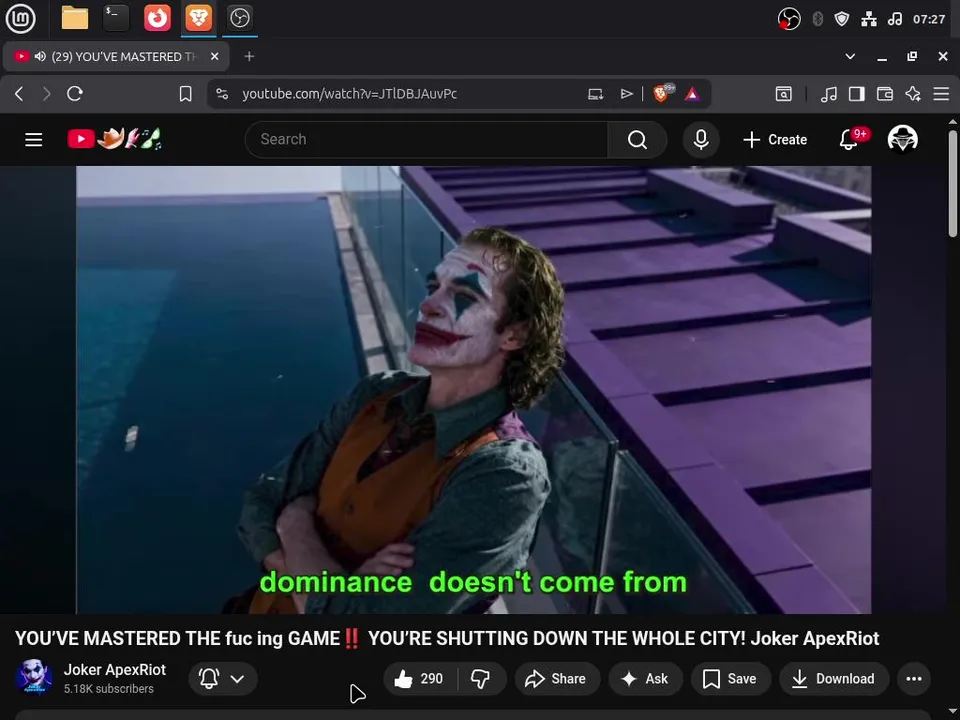960x720 pixels.
Task: Share this video
Action: pos(555,678)
